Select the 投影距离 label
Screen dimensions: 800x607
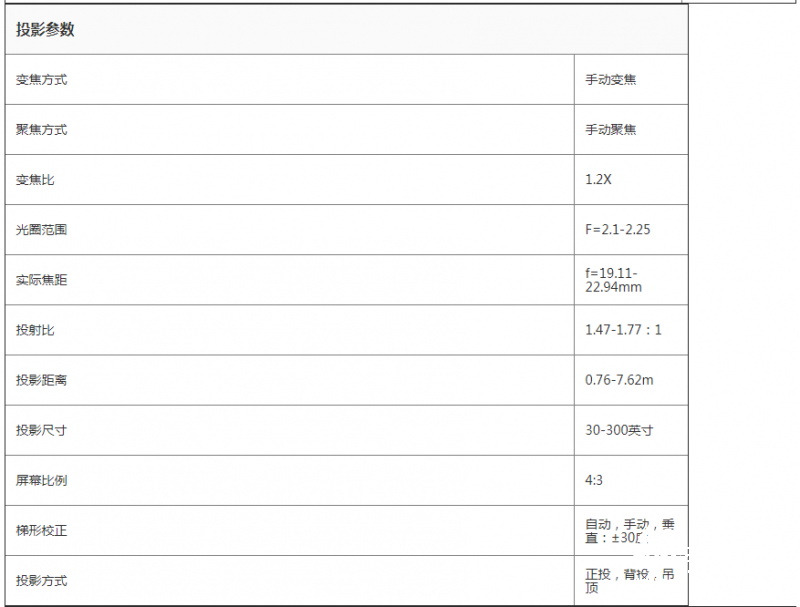click(41, 380)
